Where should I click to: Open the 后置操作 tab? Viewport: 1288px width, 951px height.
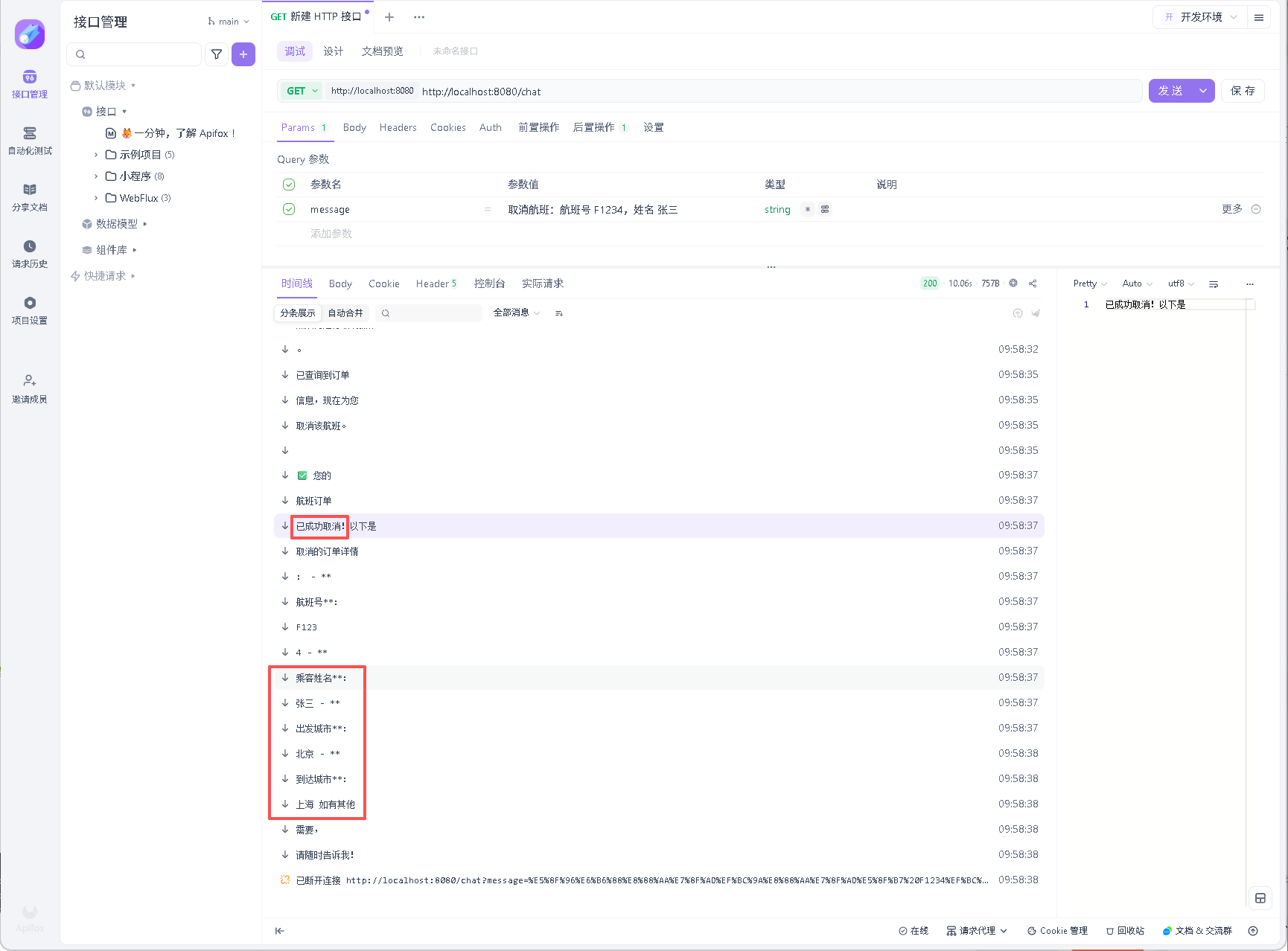599,127
